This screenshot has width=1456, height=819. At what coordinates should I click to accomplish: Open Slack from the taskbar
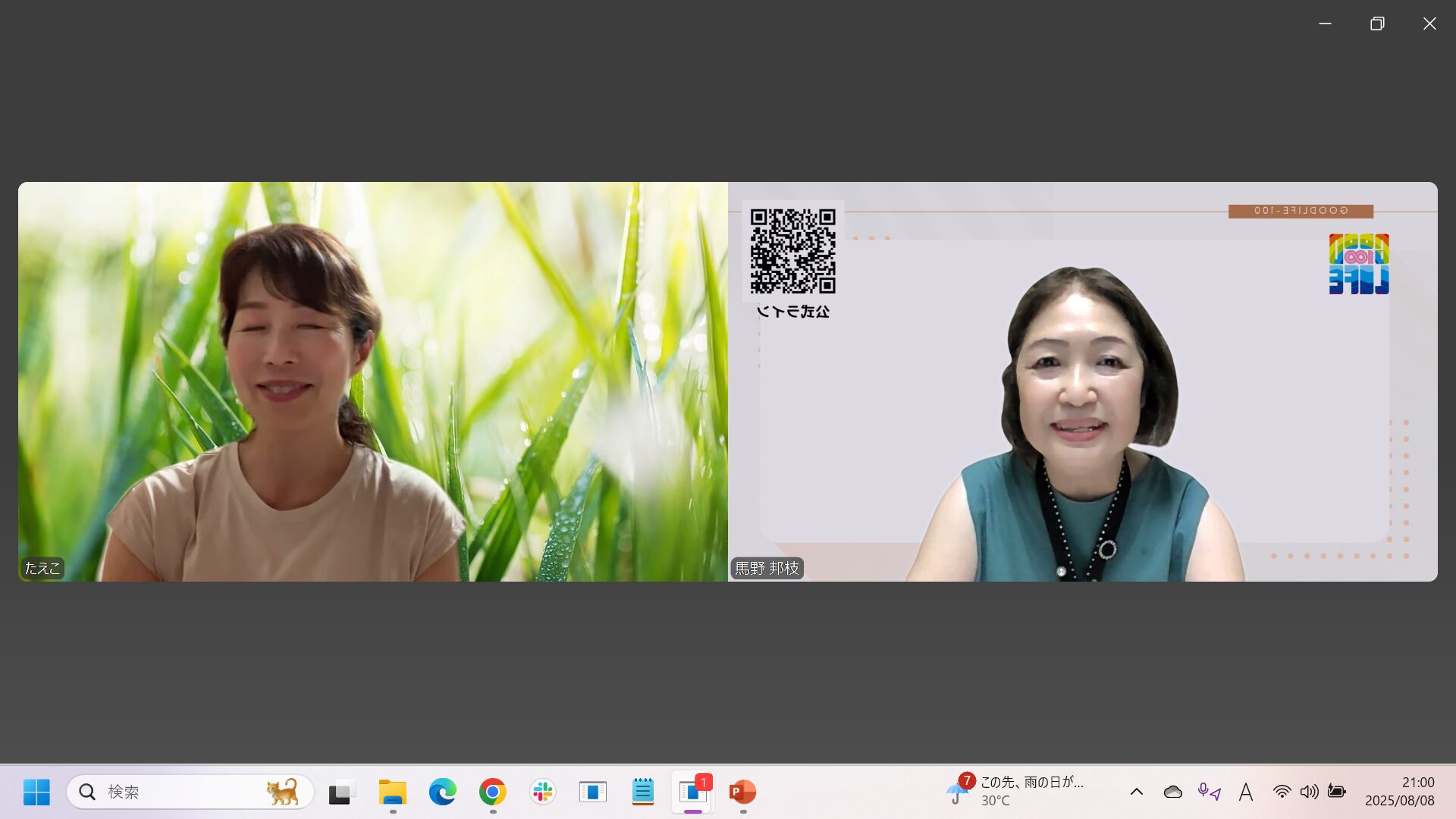pyautogui.click(x=543, y=792)
